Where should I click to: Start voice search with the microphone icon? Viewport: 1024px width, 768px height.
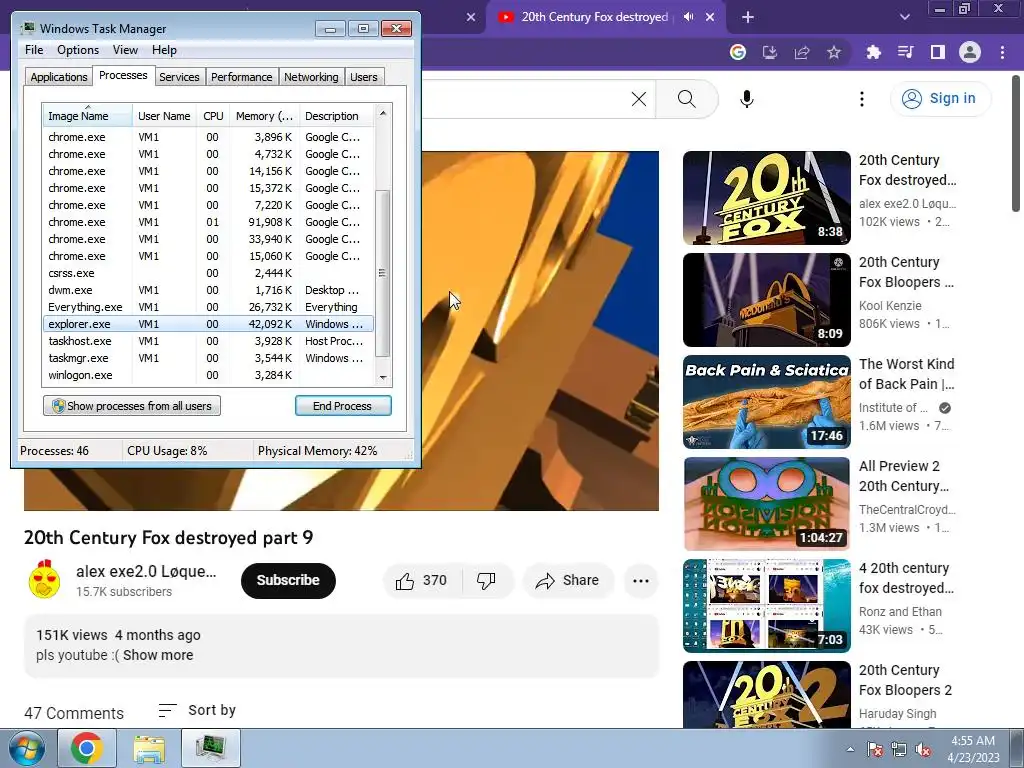point(747,99)
